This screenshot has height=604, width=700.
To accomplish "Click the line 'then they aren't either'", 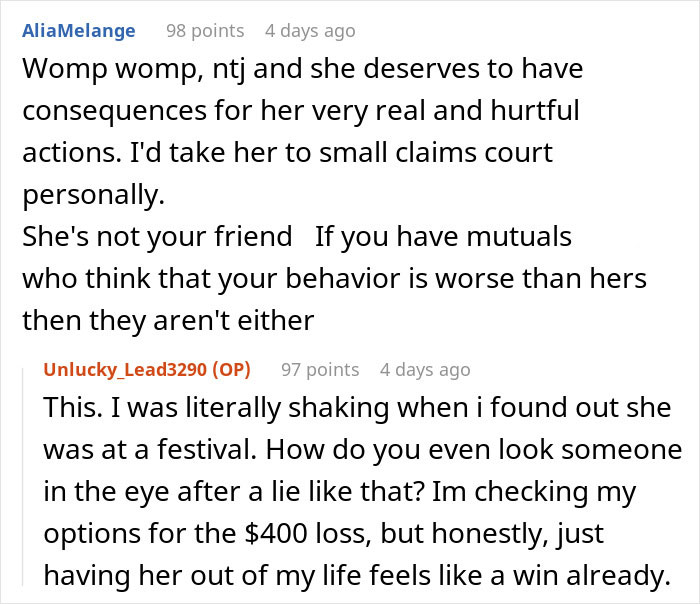I will pyautogui.click(x=168, y=320).
